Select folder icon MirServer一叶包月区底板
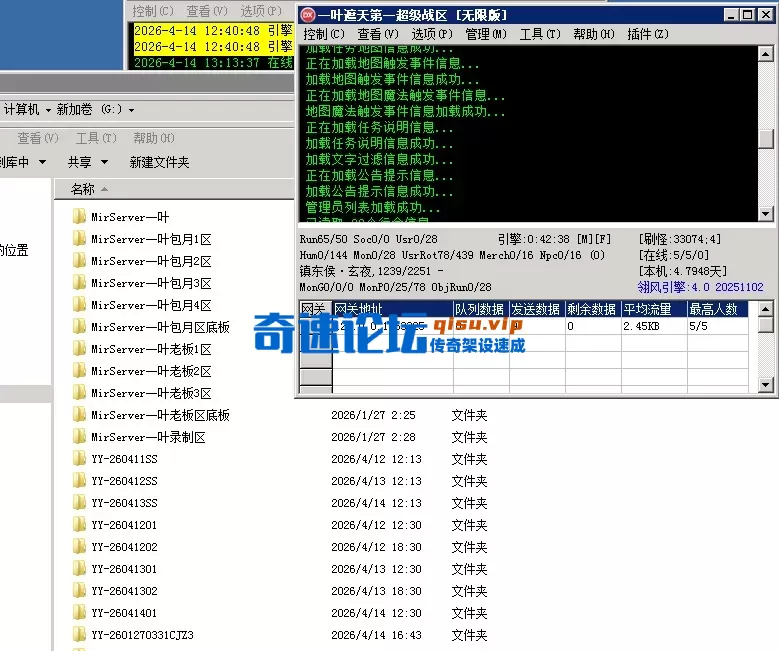The width and height of the screenshot is (779, 651). click(79, 326)
